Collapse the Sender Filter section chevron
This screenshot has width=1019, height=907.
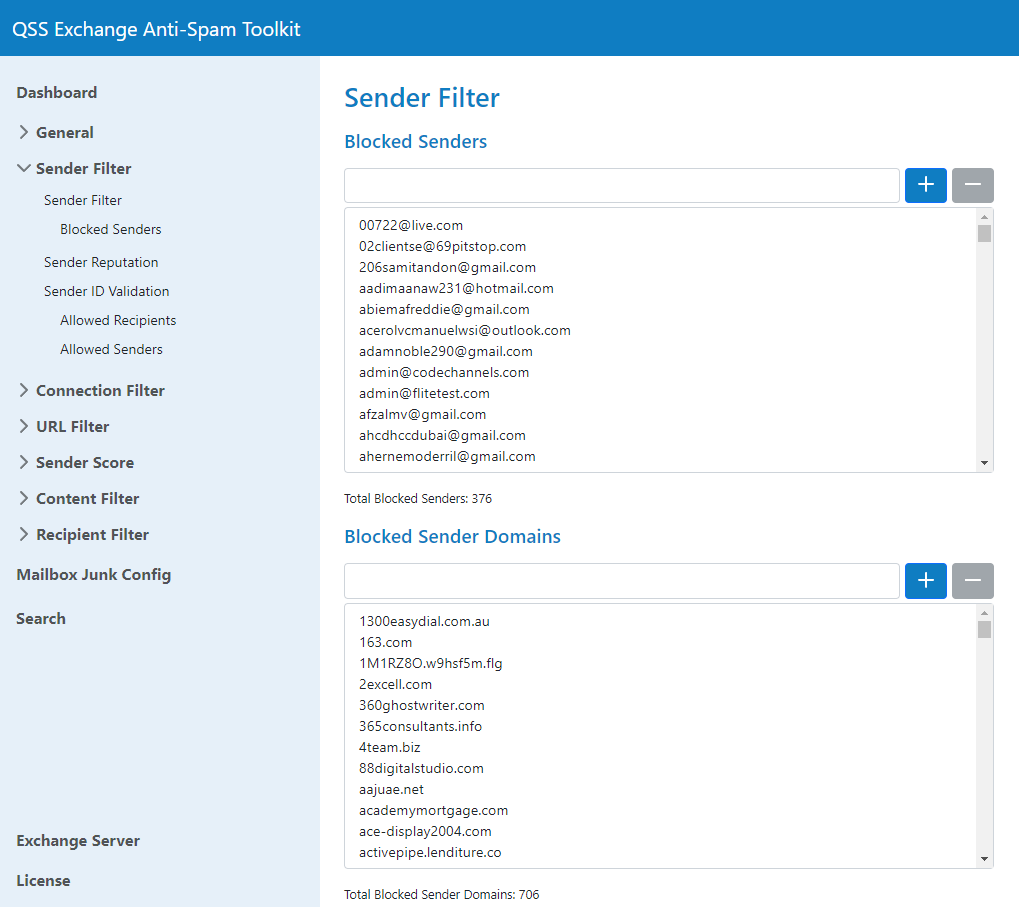tap(23, 168)
